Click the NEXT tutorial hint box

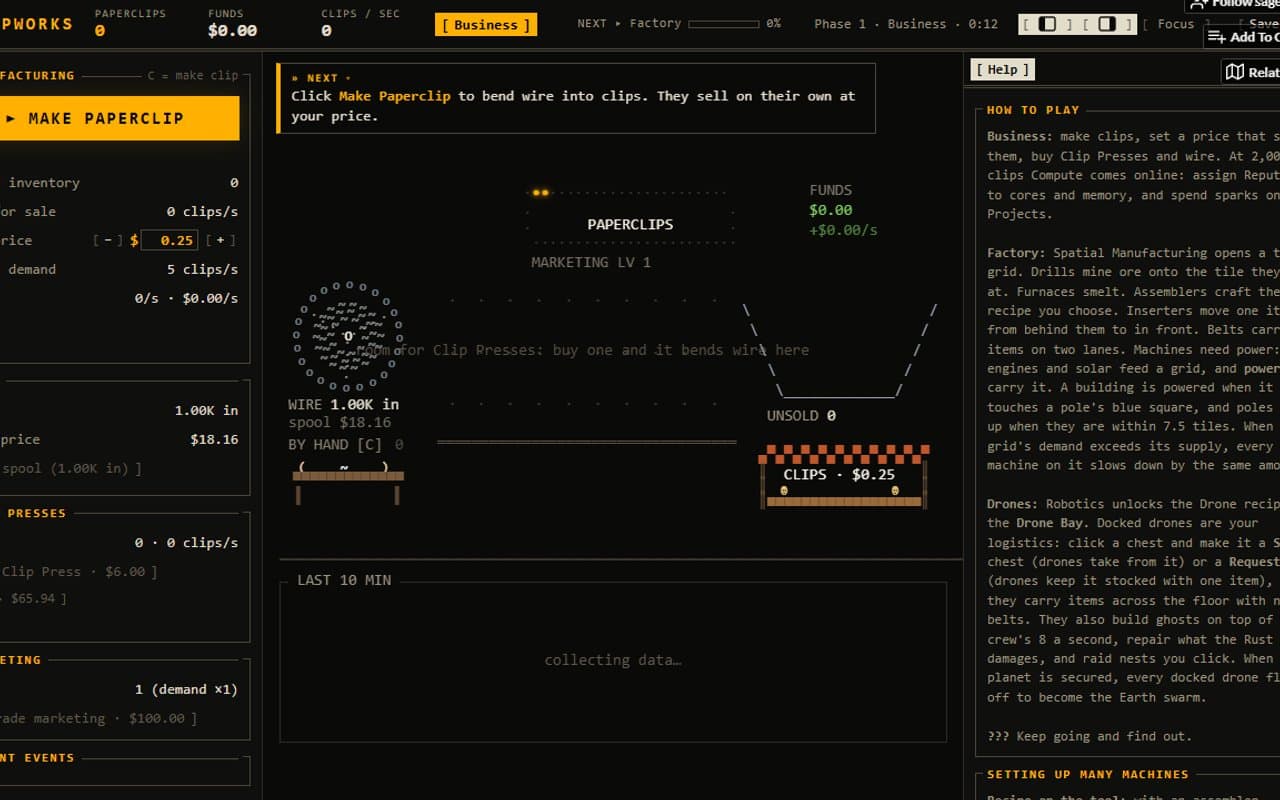tap(576, 98)
